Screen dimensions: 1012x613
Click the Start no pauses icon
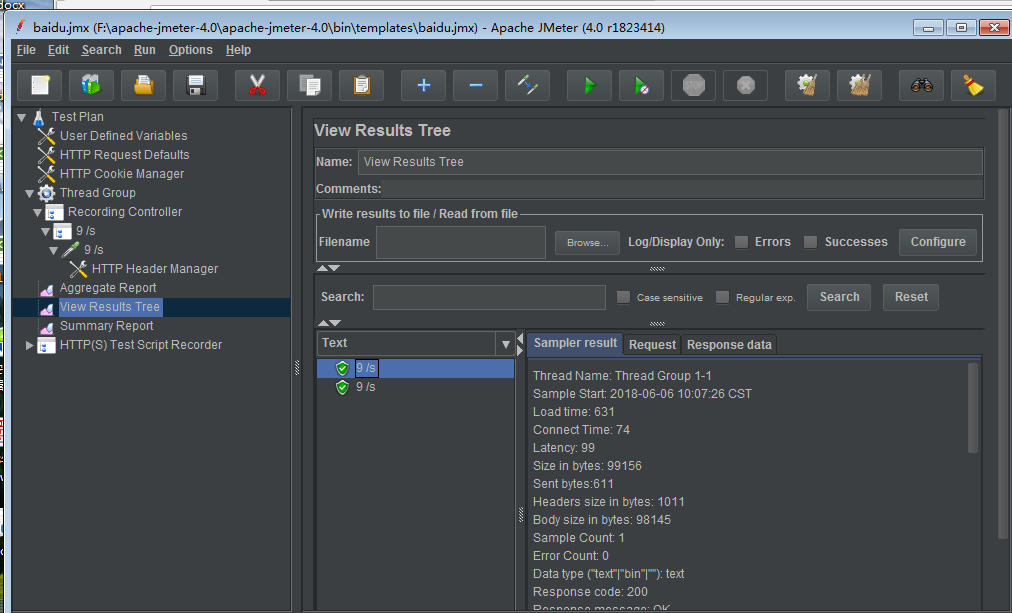coord(641,86)
